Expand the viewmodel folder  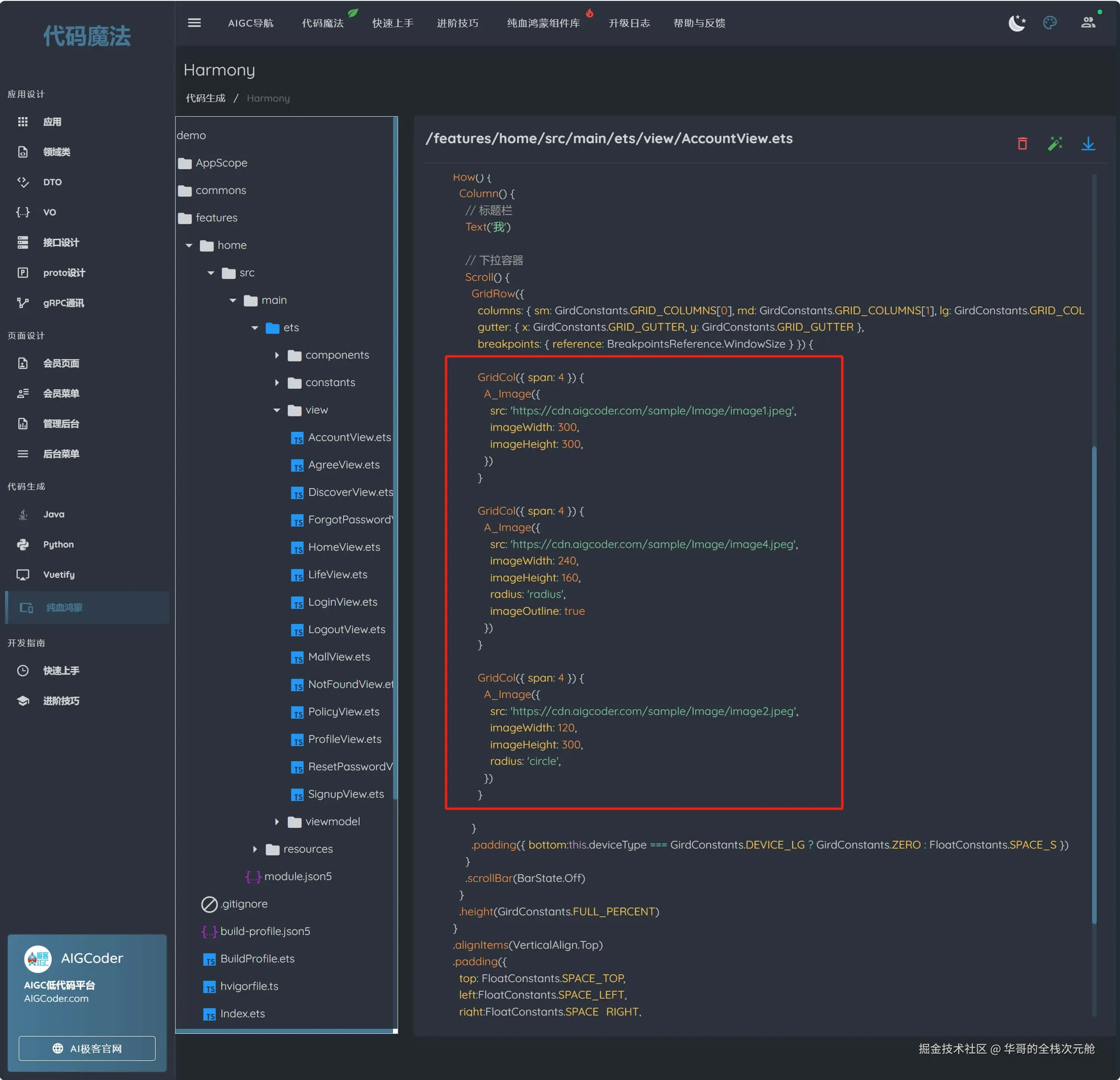coord(277,822)
